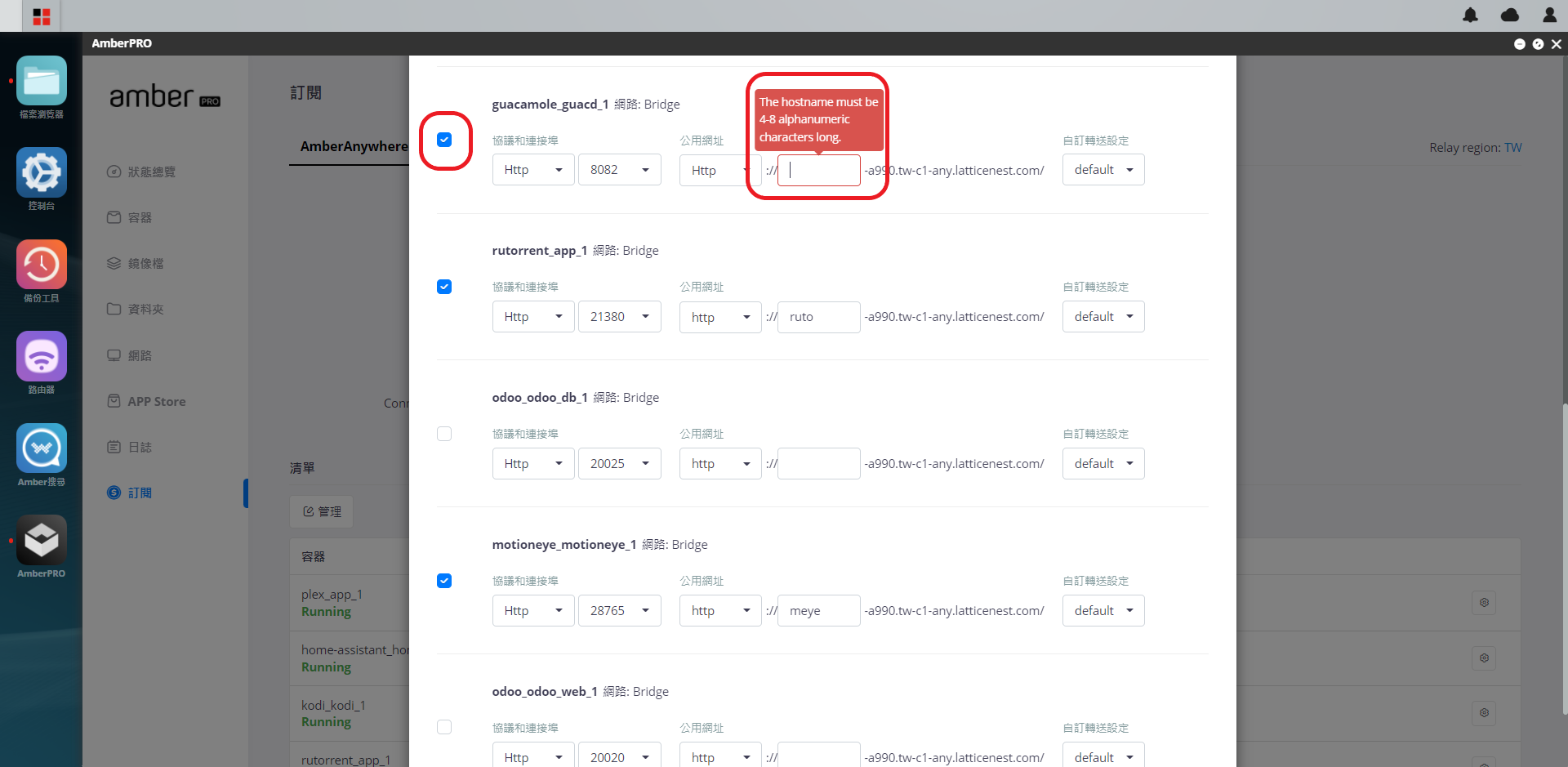Open rutorrent_app_1 default forwarding dropdown
This screenshot has height=767, width=1568.
(x=1103, y=317)
